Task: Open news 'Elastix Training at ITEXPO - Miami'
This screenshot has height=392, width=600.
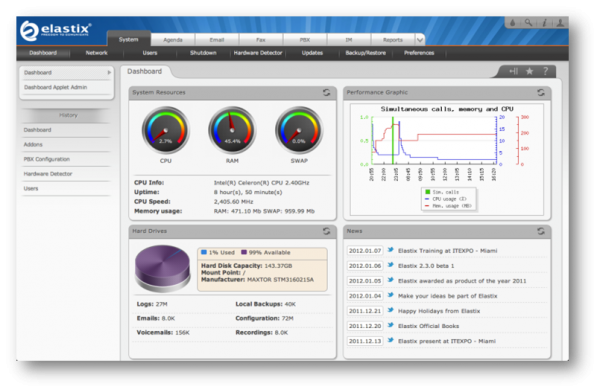Action: [447, 251]
